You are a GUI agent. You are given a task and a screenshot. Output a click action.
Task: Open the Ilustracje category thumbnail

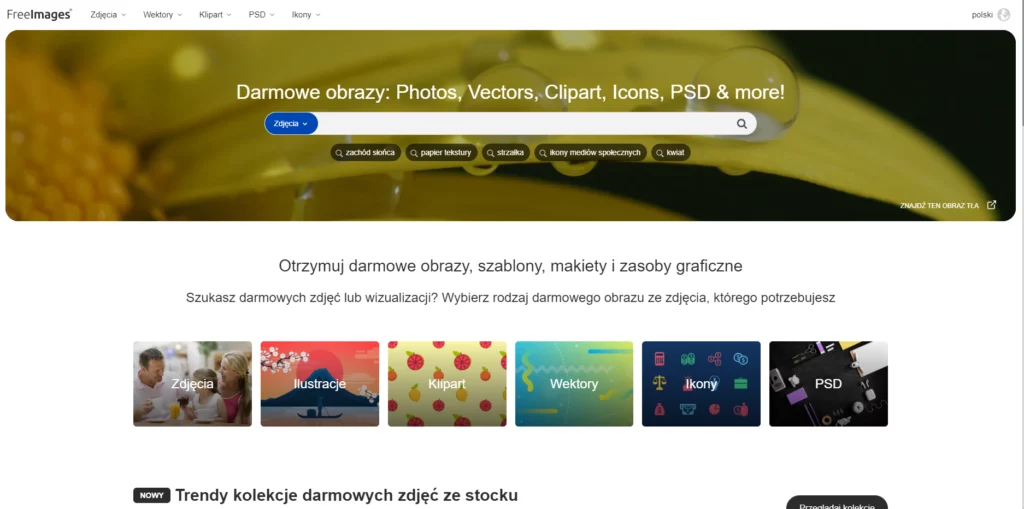(319, 384)
